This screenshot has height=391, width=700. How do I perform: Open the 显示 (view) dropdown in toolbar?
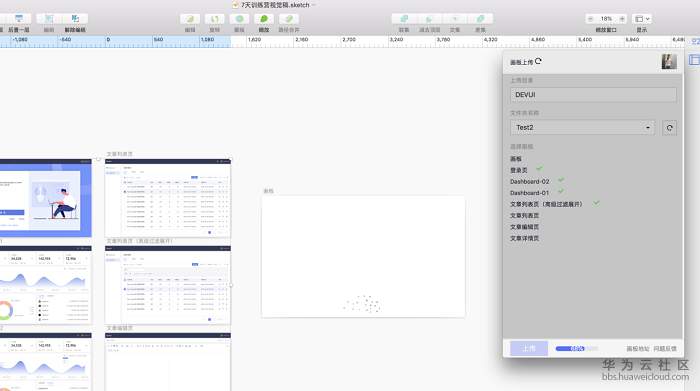tap(642, 19)
